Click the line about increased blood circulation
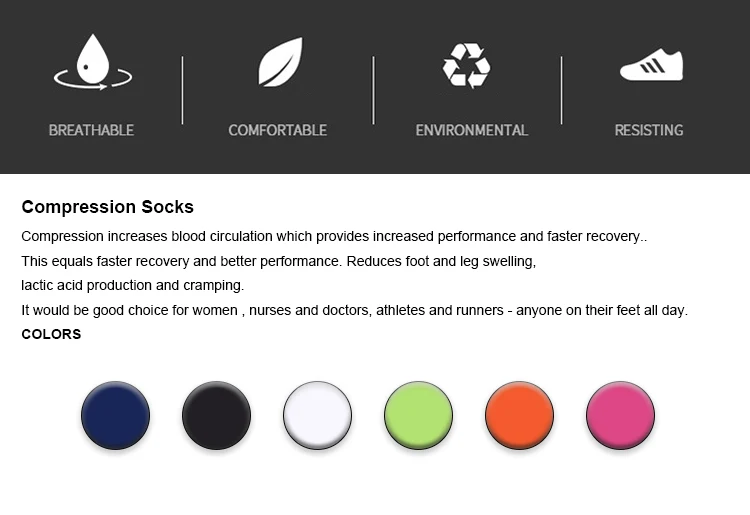This screenshot has width=750, height=515. [334, 236]
